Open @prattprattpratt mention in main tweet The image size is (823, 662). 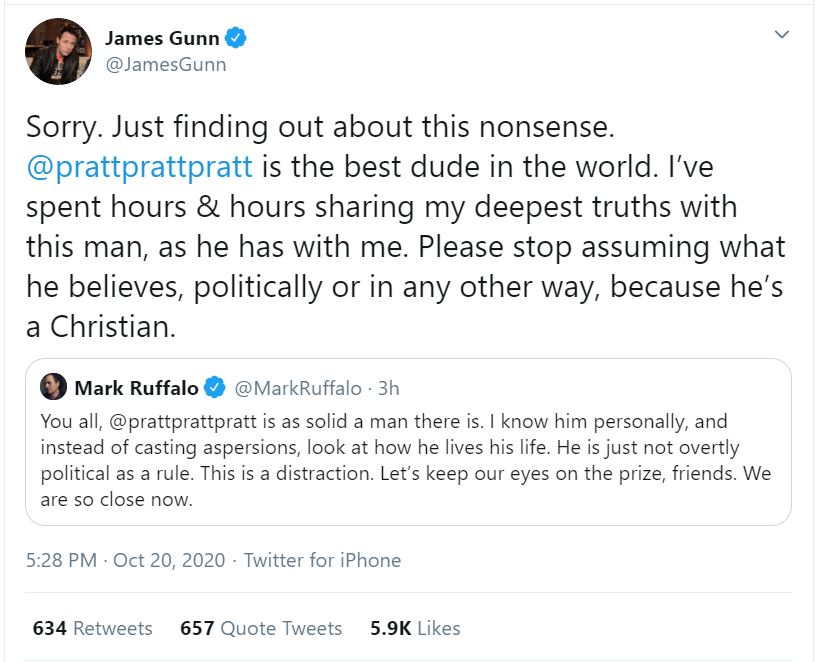139,166
